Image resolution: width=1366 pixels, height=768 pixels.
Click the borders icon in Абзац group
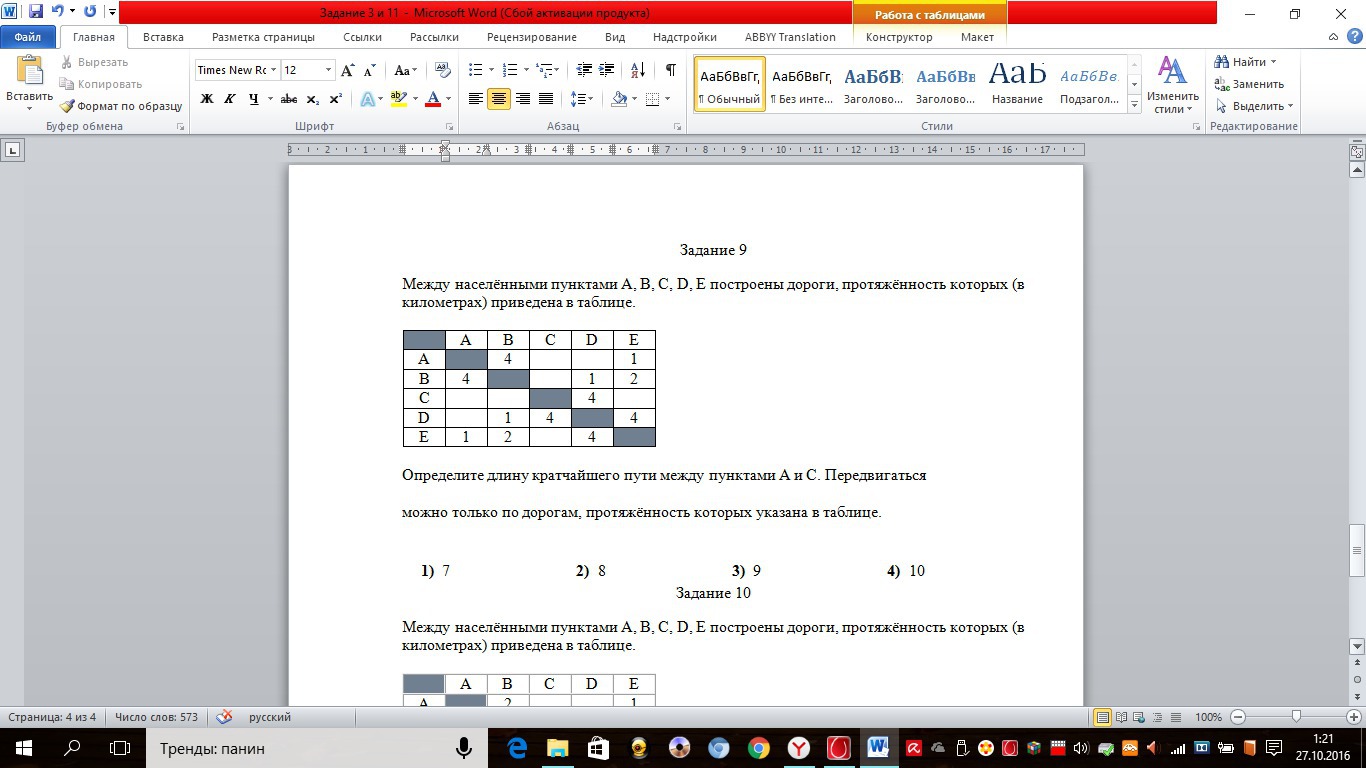tap(652, 99)
